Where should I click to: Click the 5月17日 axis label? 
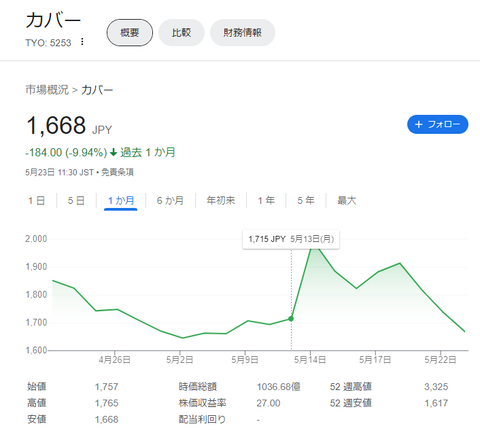pyautogui.click(x=375, y=360)
